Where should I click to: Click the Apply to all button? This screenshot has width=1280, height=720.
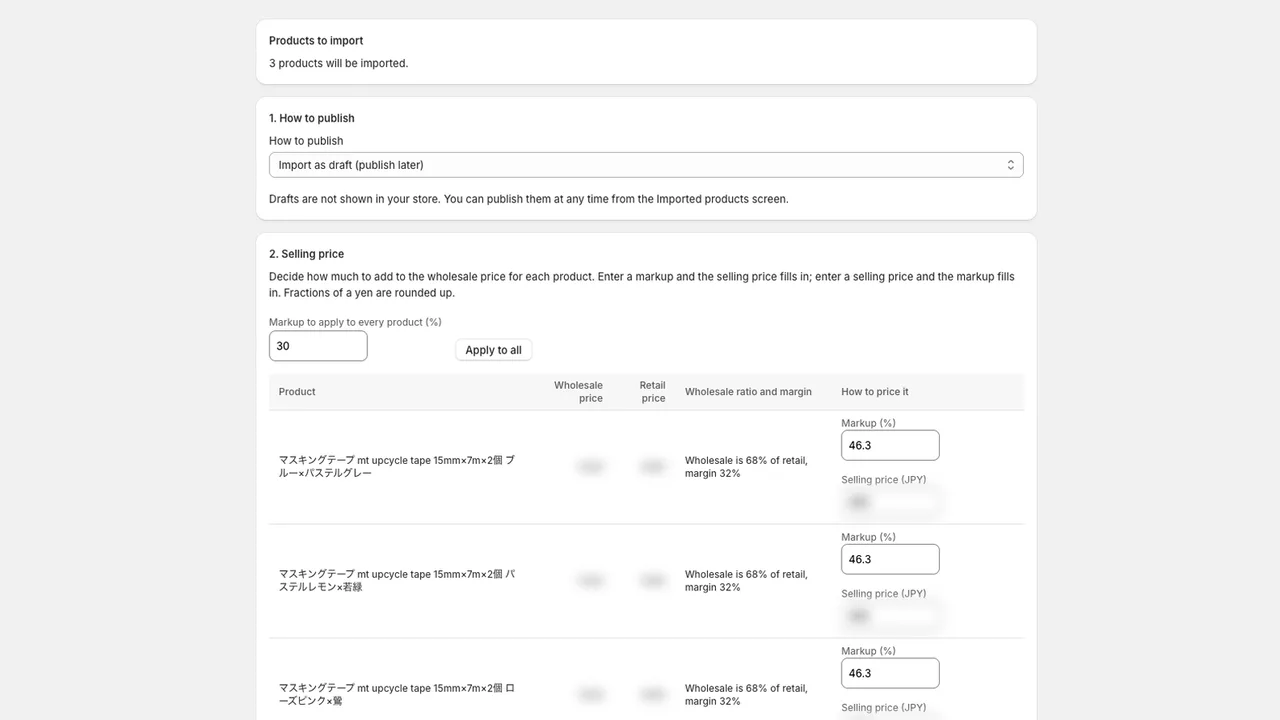click(x=493, y=350)
